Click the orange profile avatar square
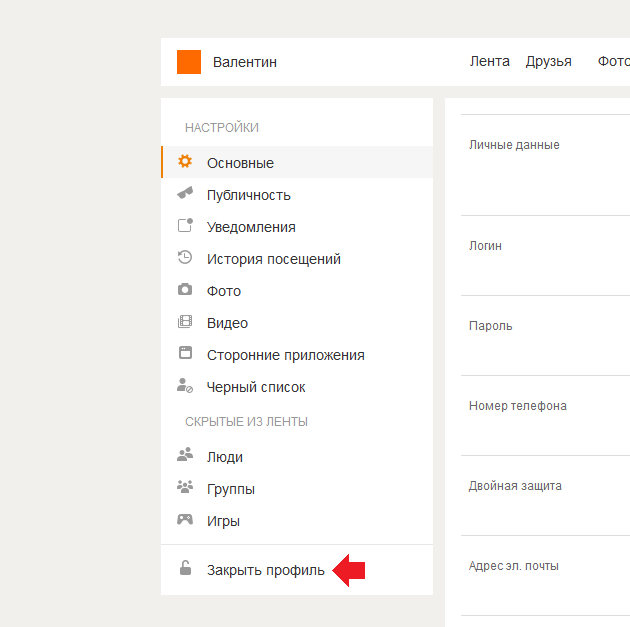630x627 pixels. click(189, 62)
